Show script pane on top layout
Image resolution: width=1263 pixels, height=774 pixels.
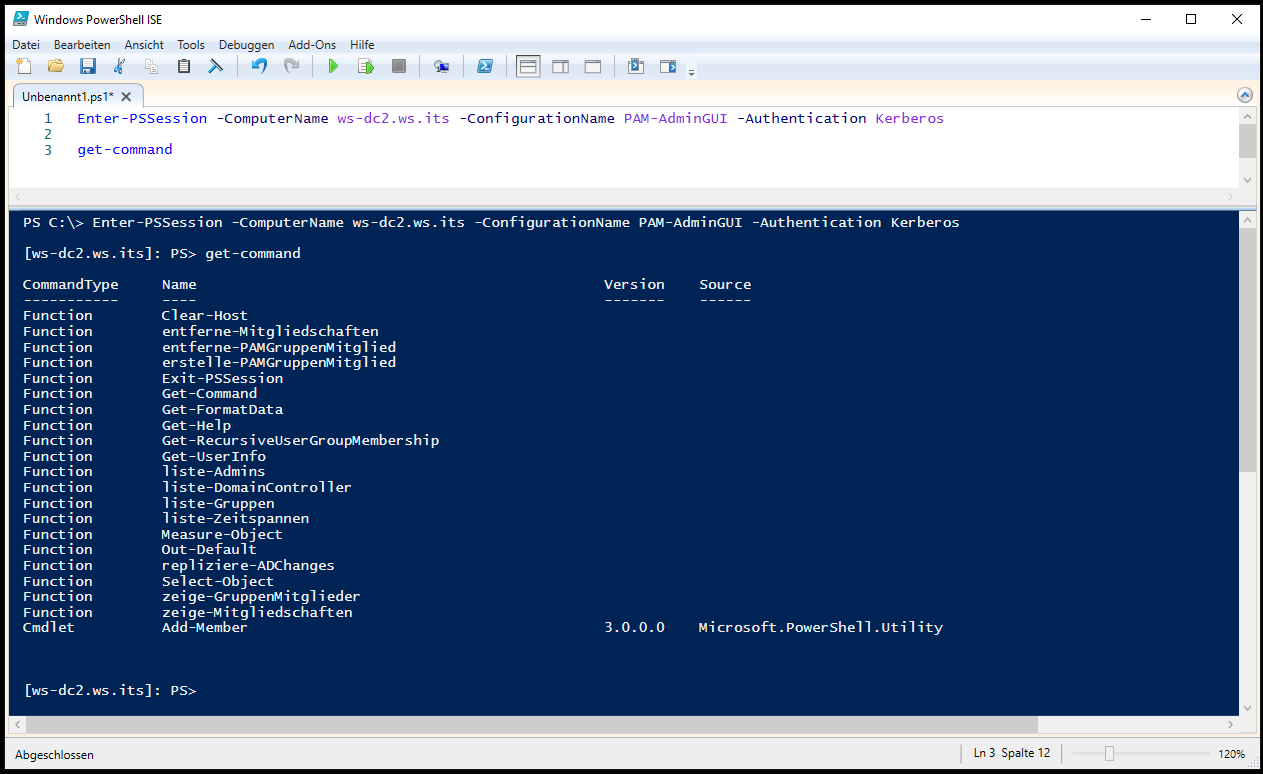(x=528, y=67)
